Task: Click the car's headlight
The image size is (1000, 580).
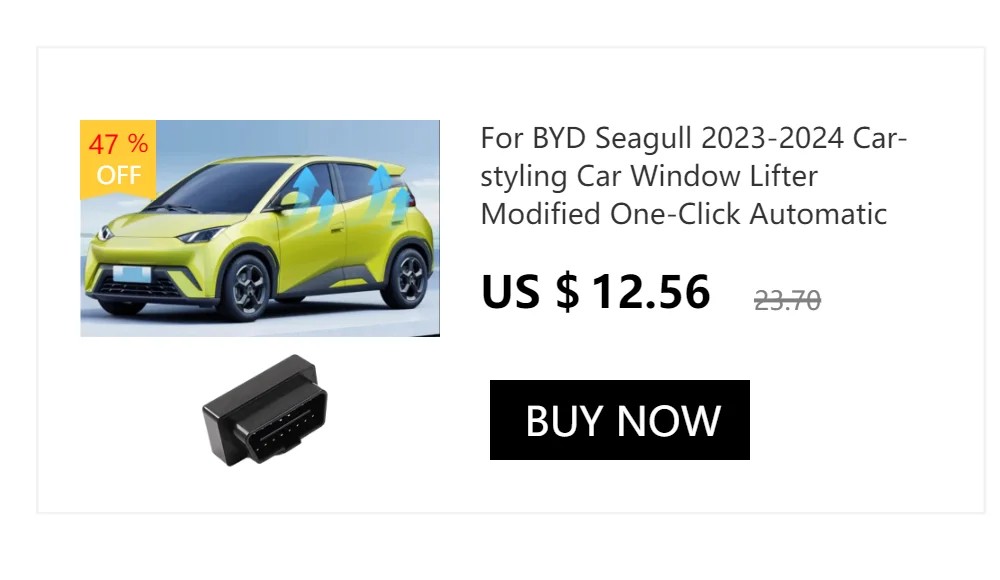Action: click(x=201, y=235)
